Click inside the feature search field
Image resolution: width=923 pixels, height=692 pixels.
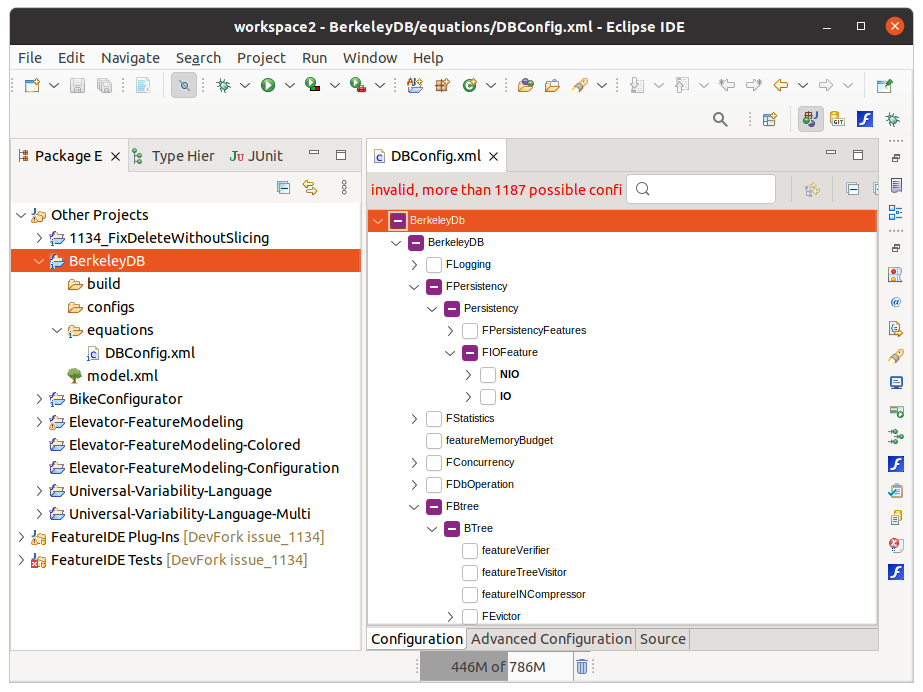(700, 188)
